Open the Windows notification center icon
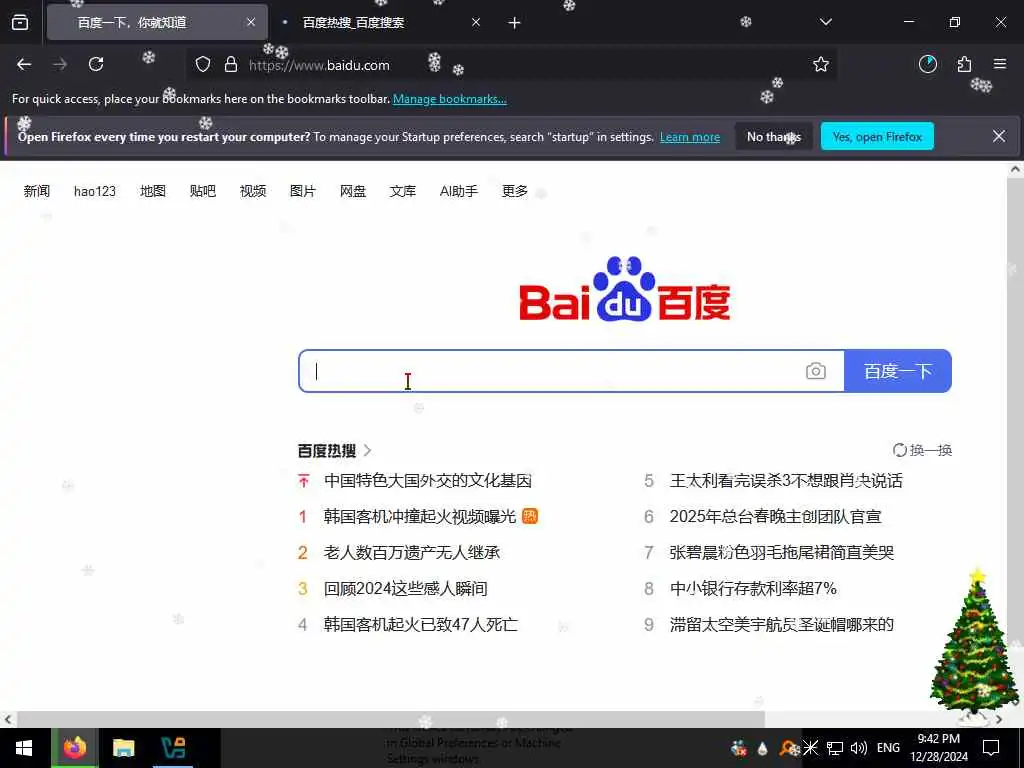The image size is (1024, 768). coord(991,748)
